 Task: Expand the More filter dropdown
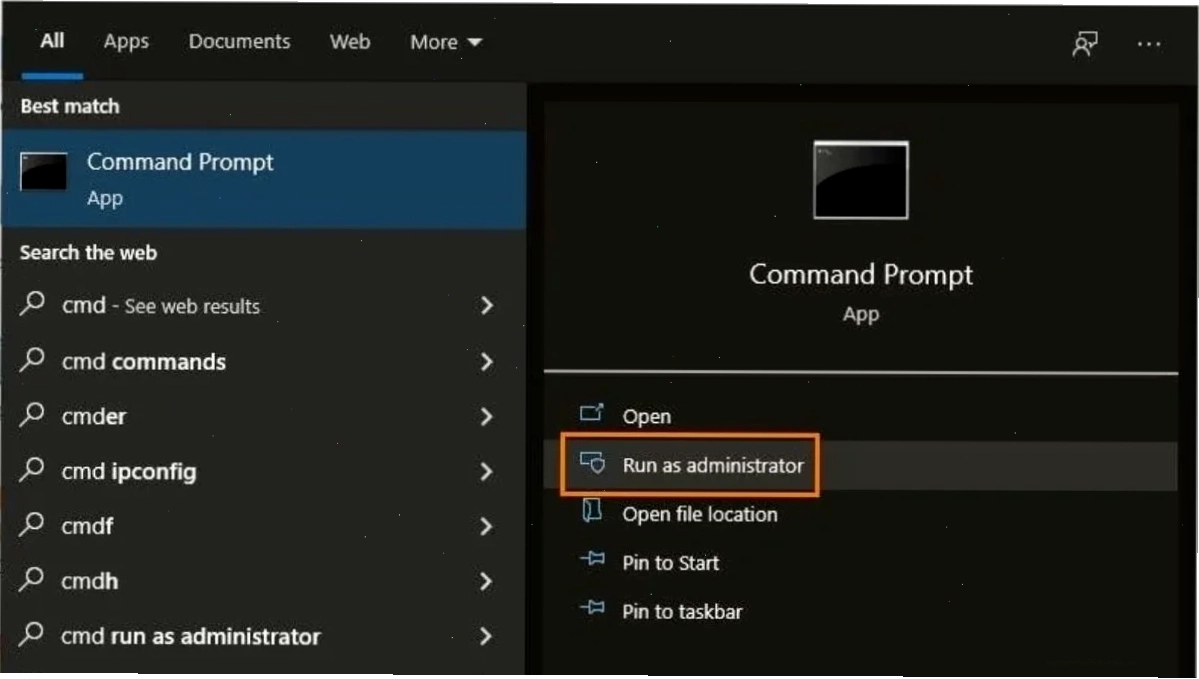point(446,42)
